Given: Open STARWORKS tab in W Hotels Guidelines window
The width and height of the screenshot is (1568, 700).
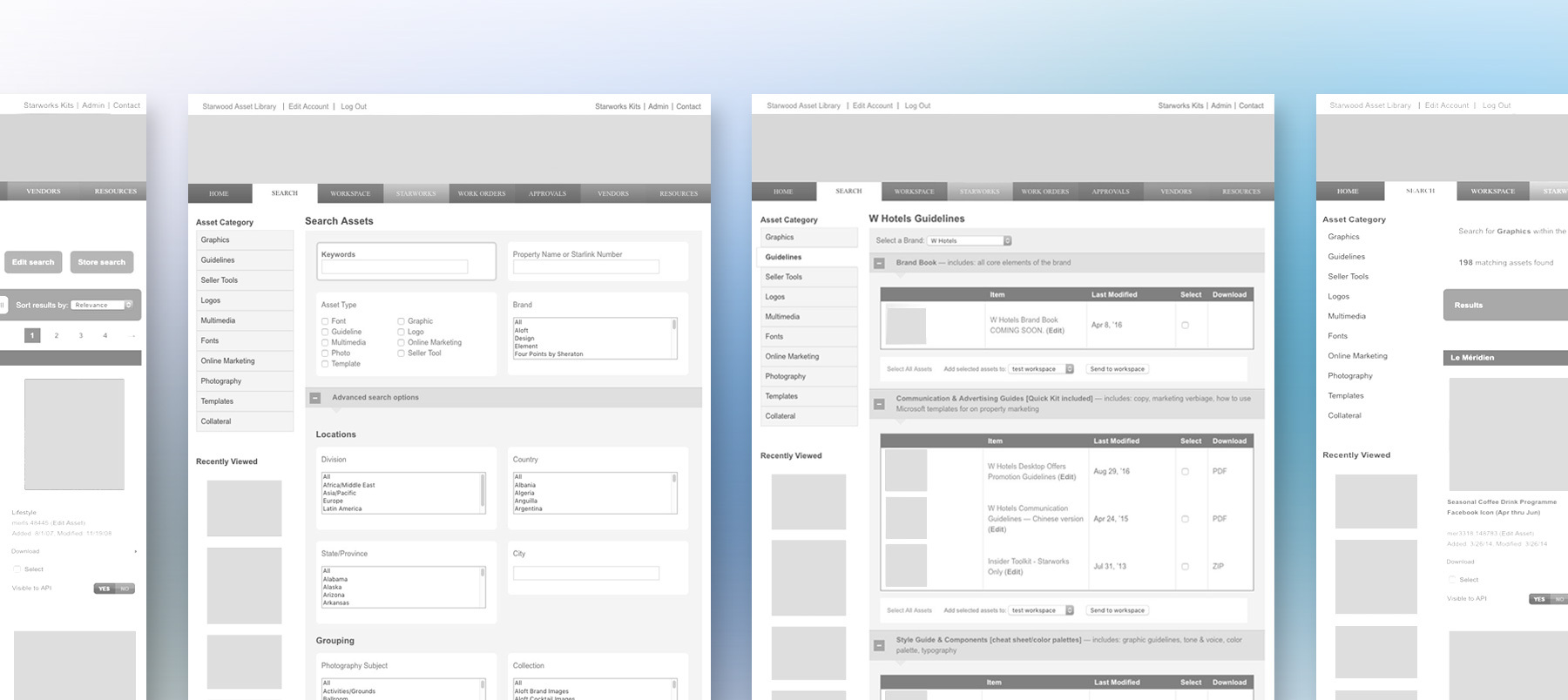Looking at the screenshot, I should (980, 192).
